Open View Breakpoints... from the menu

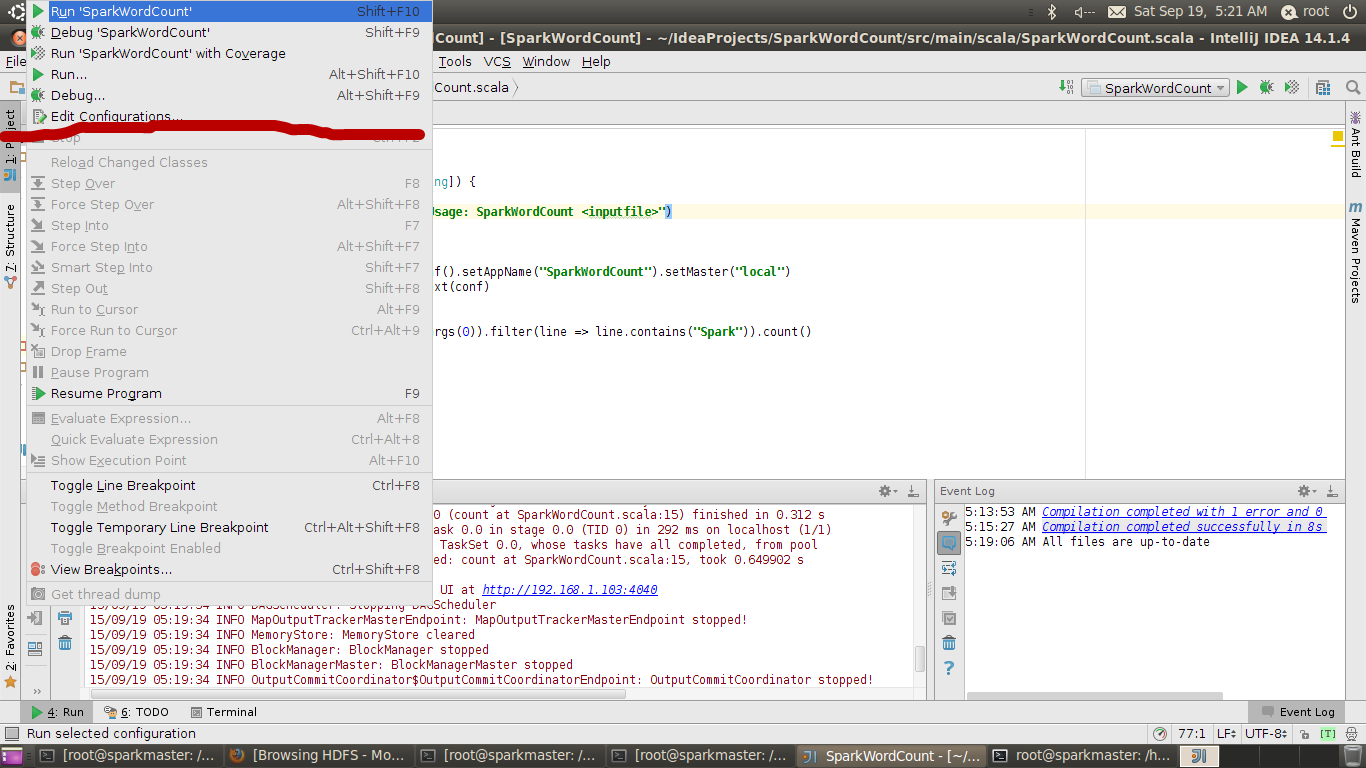click(x=229, y=569)
